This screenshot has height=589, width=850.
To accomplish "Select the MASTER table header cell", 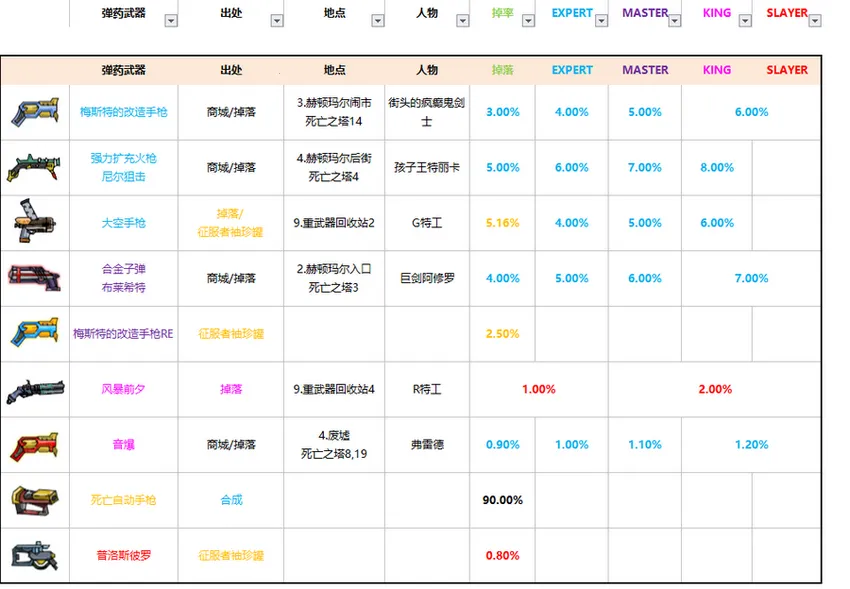I will click(x=645, y=70).
